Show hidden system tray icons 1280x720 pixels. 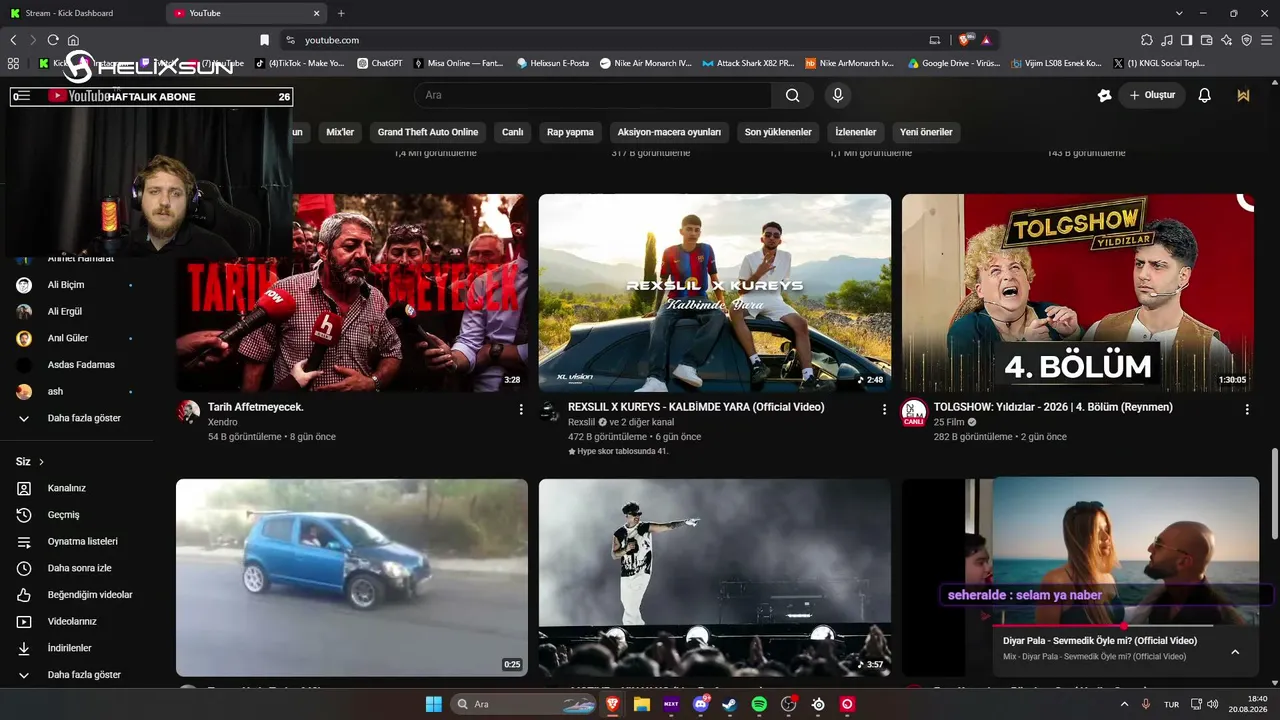tap(1125, 704)
